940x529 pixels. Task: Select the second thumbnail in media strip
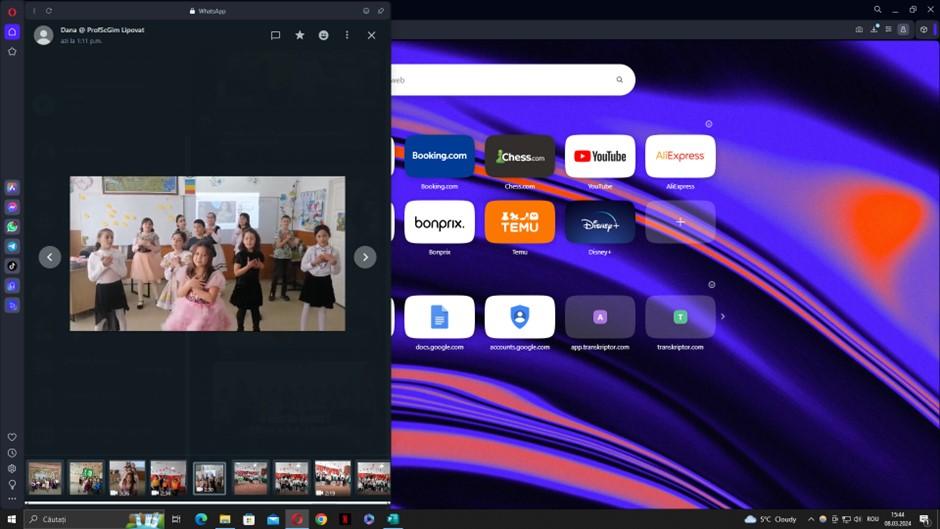click(86, 478)
